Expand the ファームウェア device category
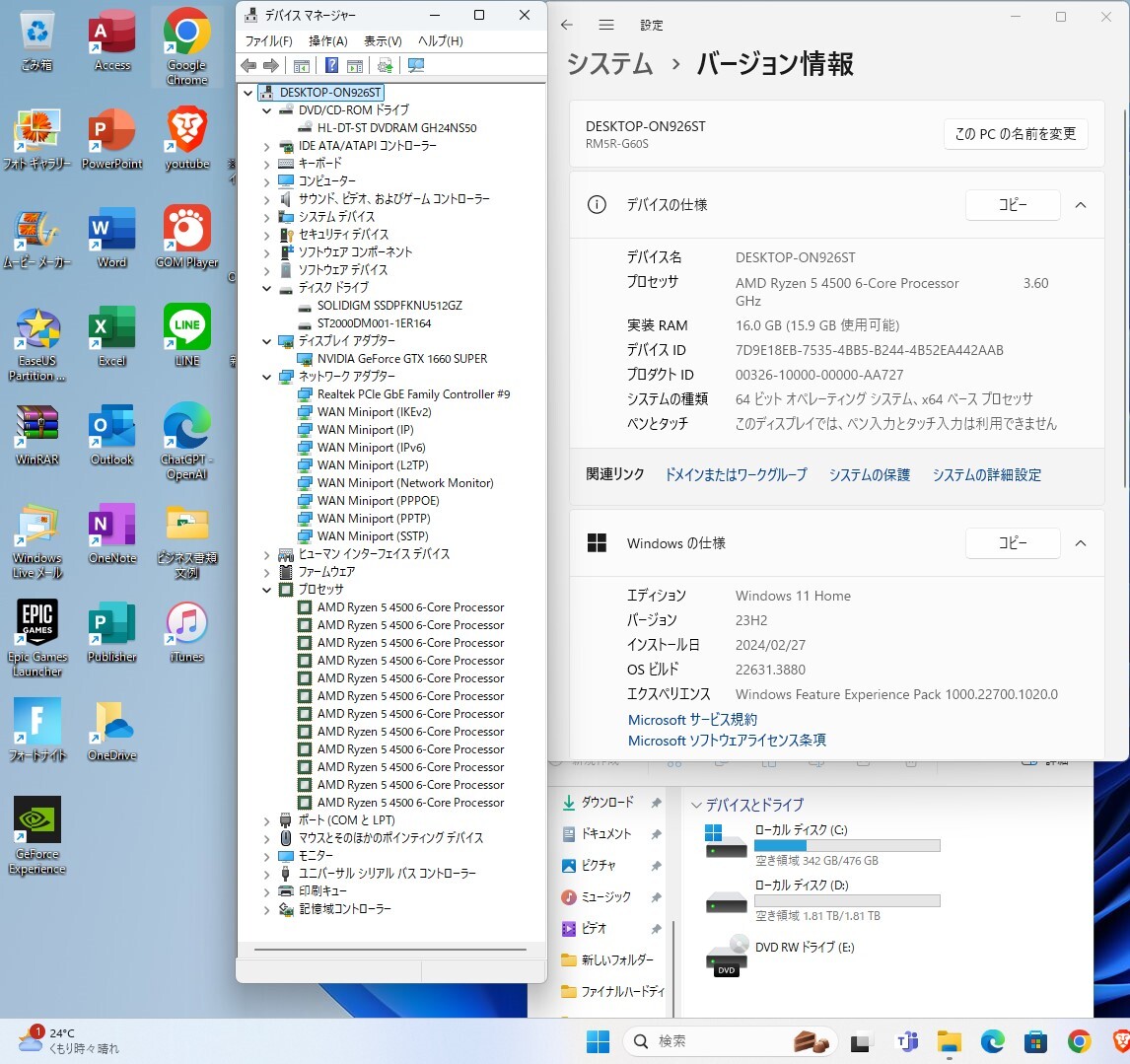This screenshot has width=1130, height=1064. coord(266,572)
